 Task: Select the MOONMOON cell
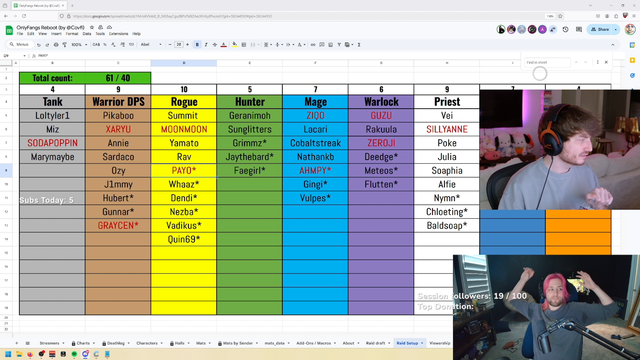[184, 129]
